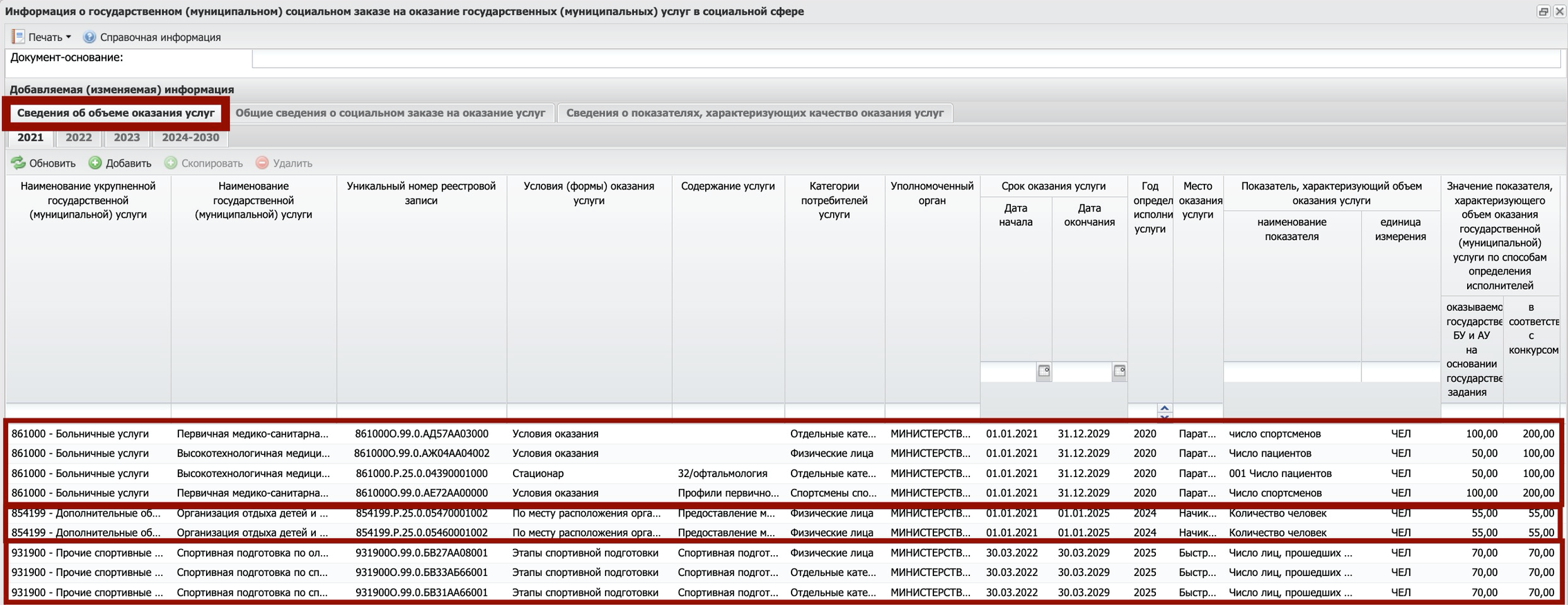The height and width of the screenshot is (605, 1568).
Task: Select row with record 854199.Р.25.0.05470001002
Action: [421, 513]
